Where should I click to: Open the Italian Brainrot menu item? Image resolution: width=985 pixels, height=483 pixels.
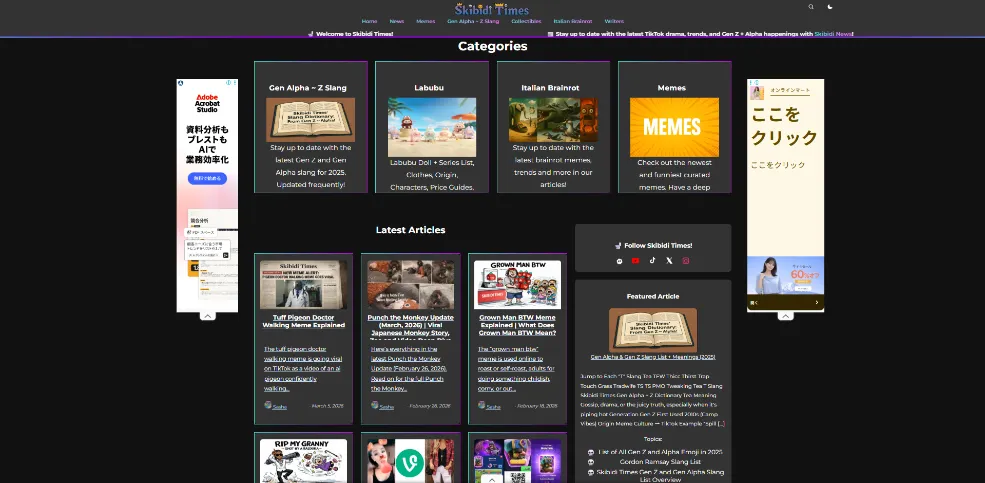pos(572,21)
